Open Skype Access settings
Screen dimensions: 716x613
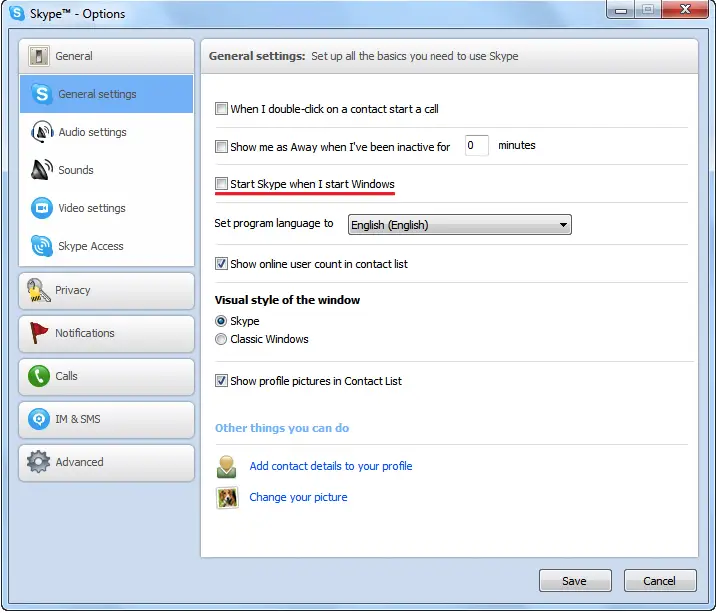click(x=106, y=246)
